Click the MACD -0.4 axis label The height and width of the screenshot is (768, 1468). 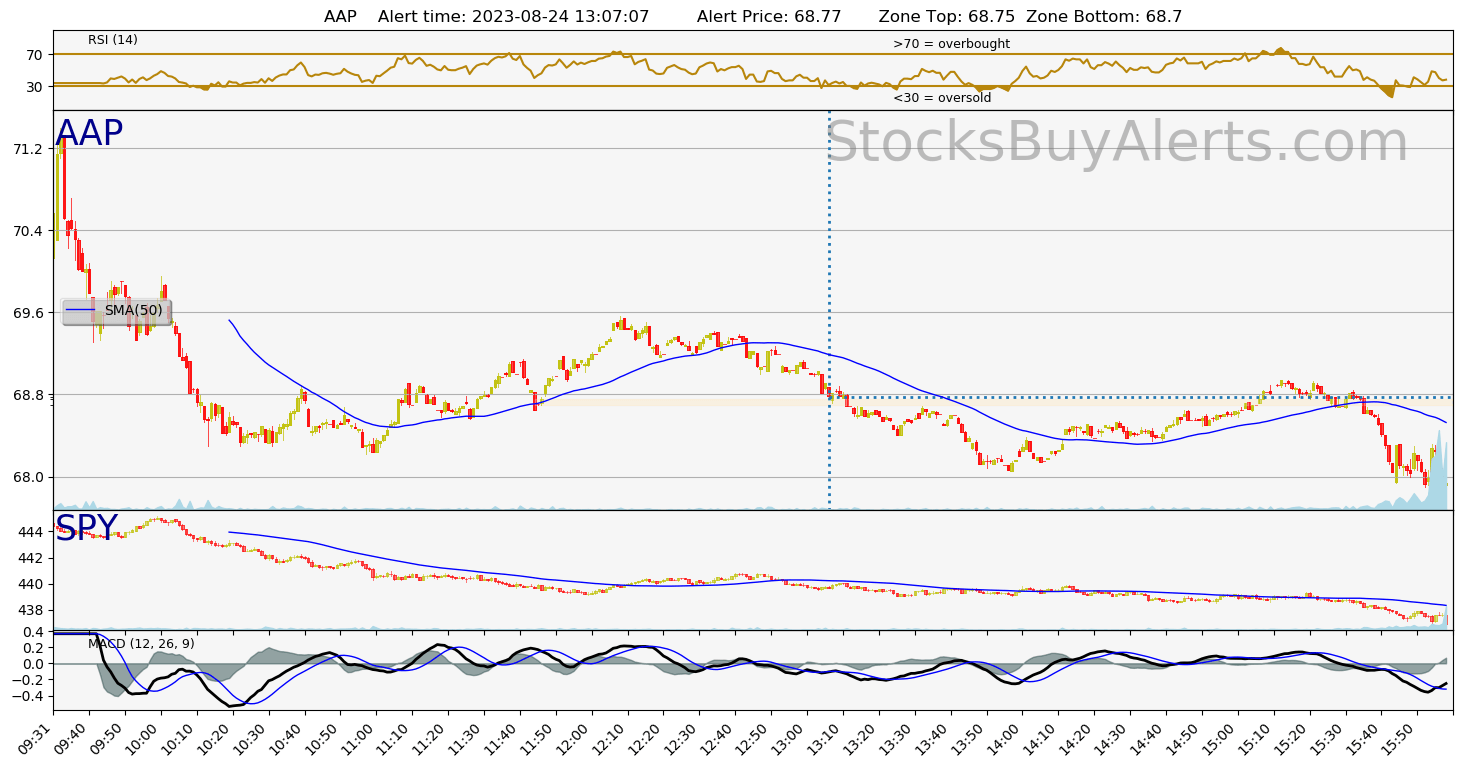[x=27, y=696]
